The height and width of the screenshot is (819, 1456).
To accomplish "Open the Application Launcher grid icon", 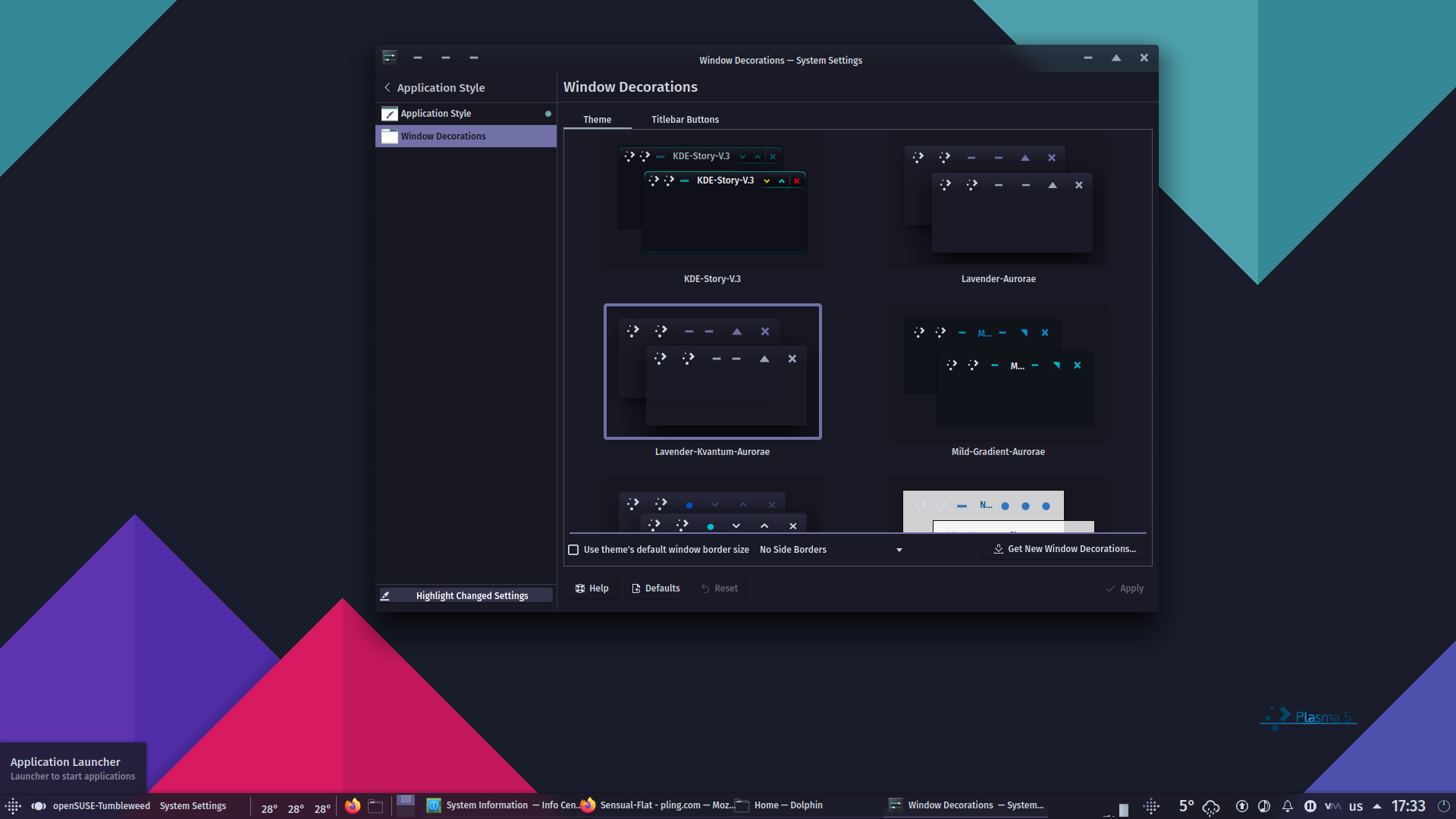I will click(x=14, y=806).
